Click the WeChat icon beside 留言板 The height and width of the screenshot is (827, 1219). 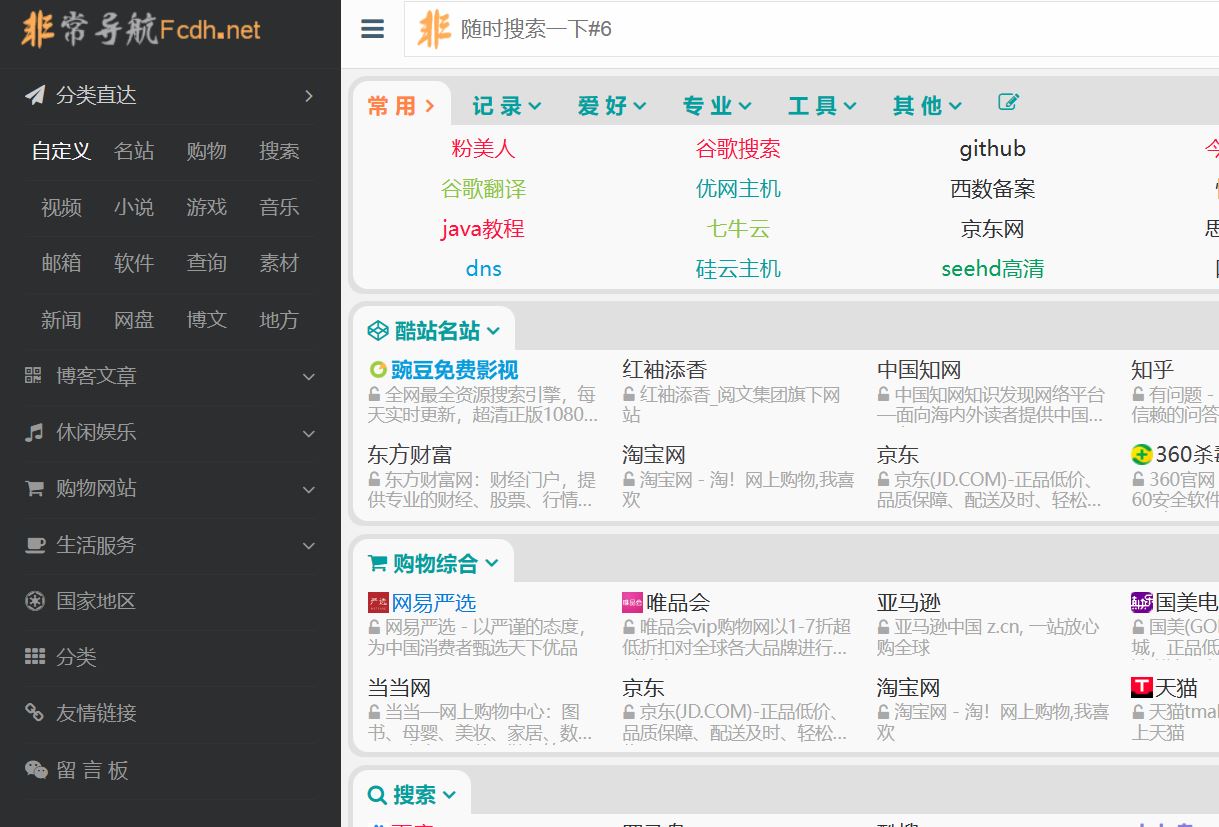(x=36, y=770)
